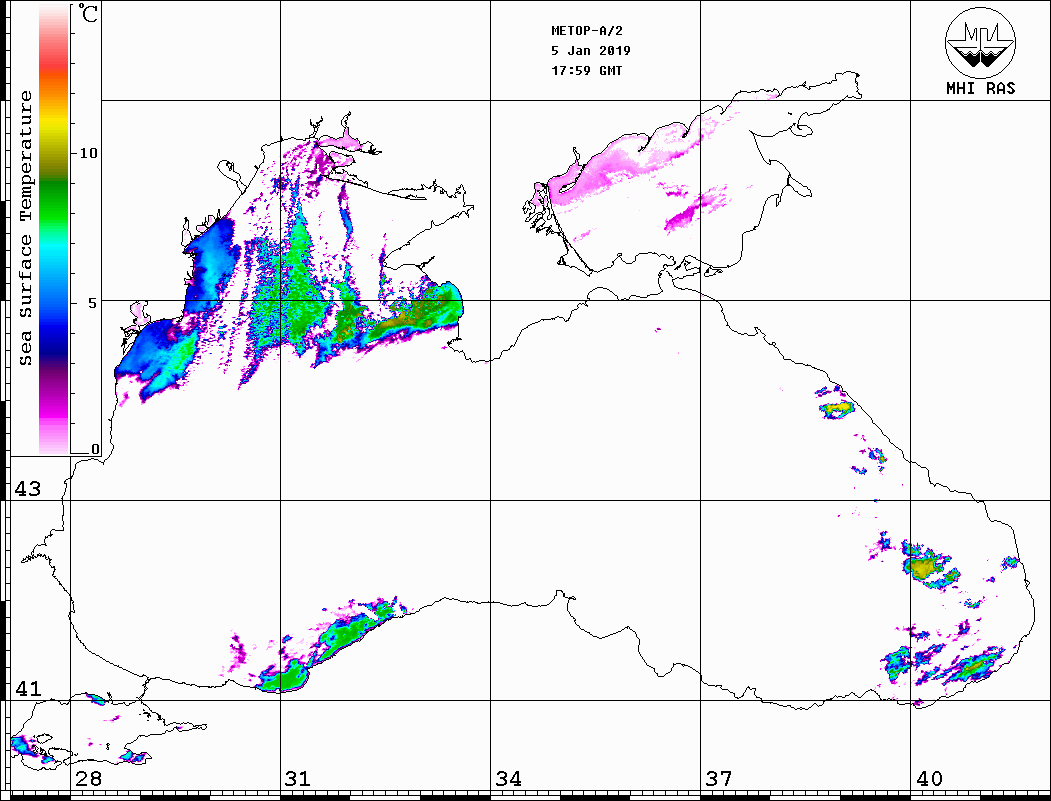Screen dimensions: 1051x801
Task: Click the '0' tick on temperature scale
Action: click(95, 450)
